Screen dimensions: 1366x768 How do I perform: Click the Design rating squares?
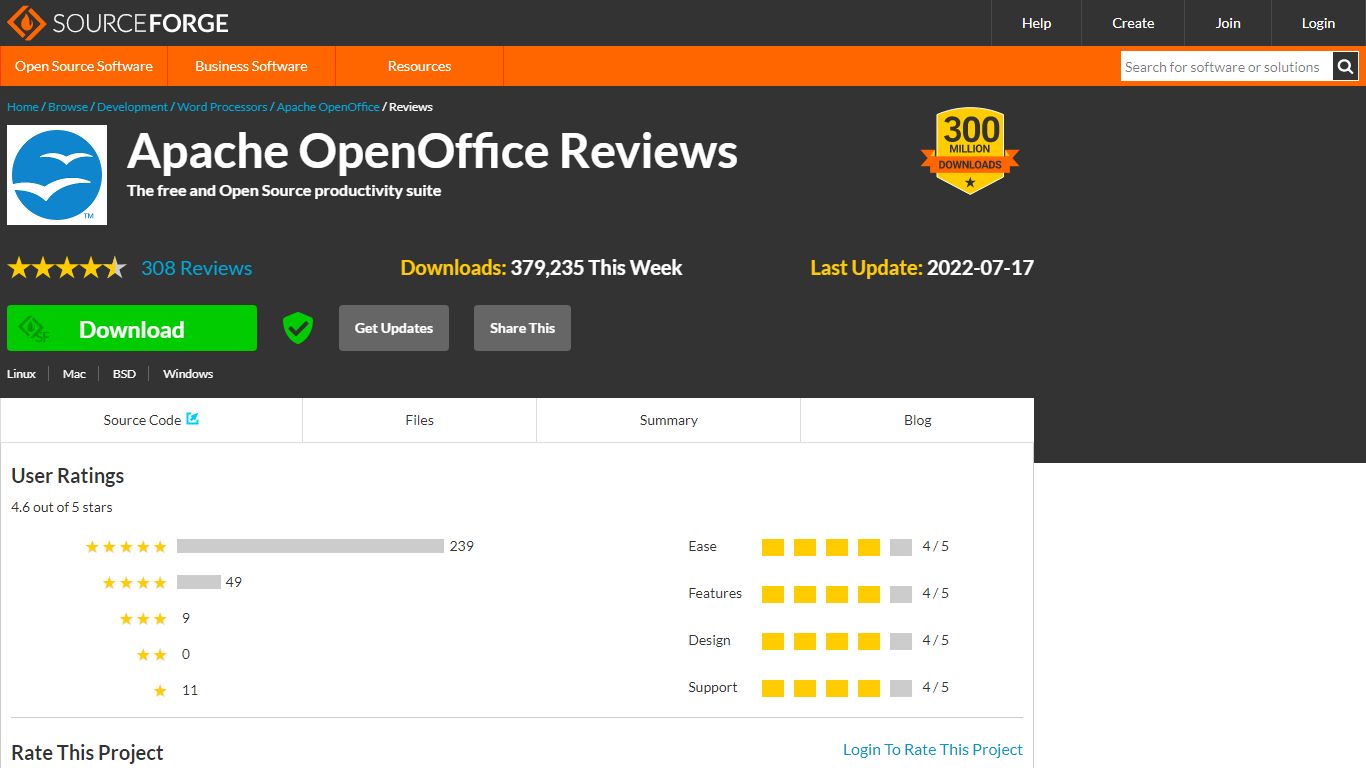point(837,641)
